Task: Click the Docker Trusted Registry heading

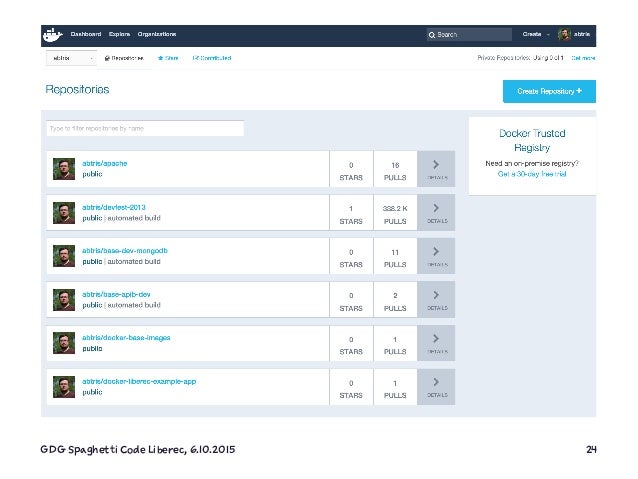Action: pyautogui.click(x=532, y=140)
